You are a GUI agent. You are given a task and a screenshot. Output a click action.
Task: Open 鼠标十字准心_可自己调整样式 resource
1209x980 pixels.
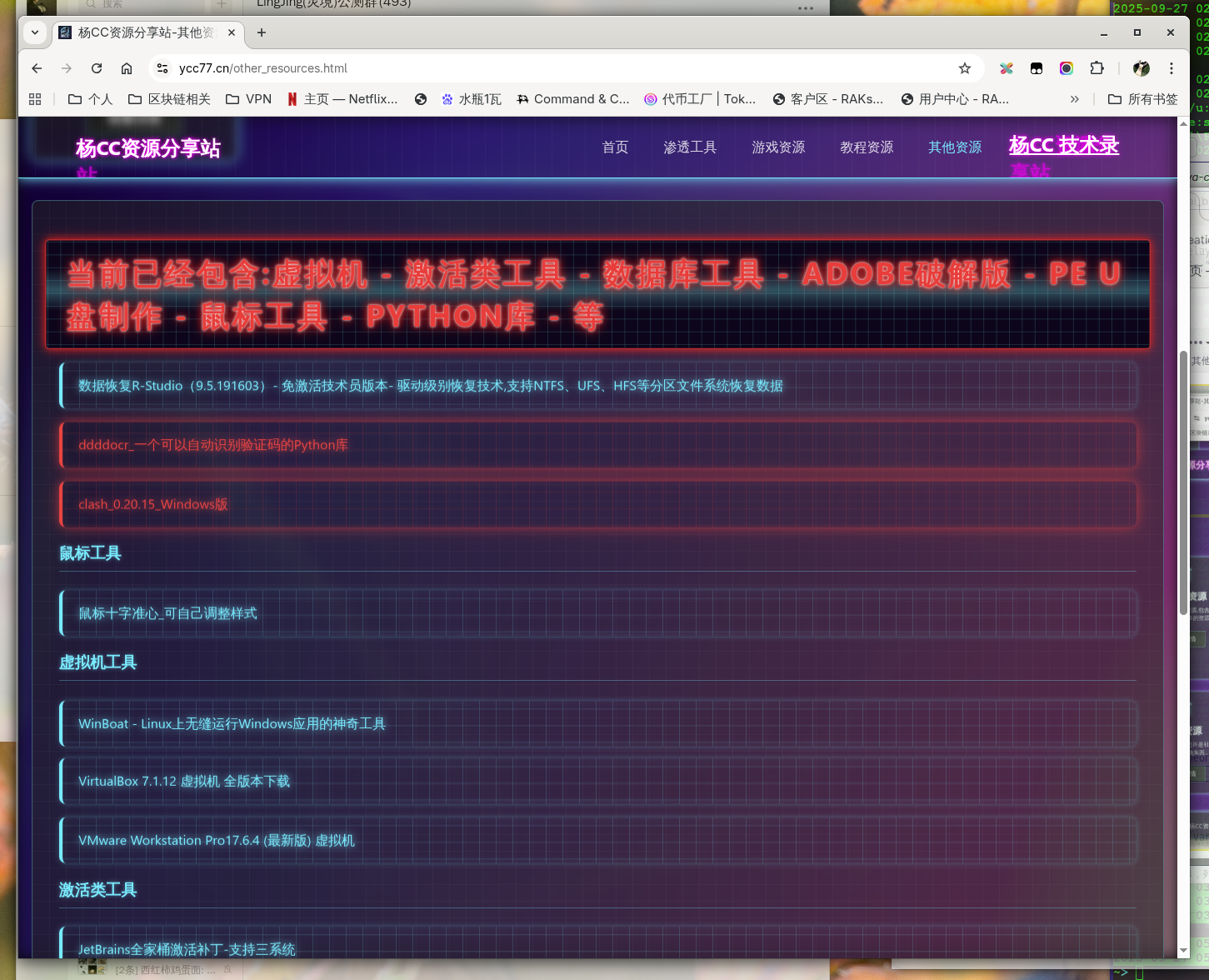pos(598,613)
